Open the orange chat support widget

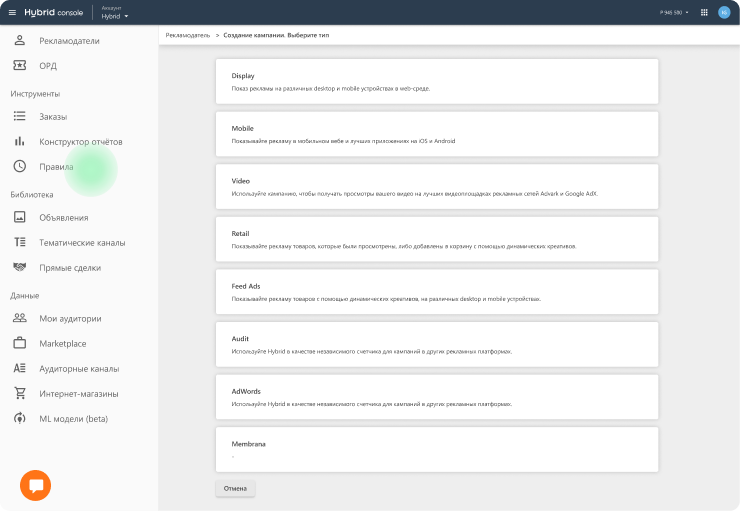point(36,485)
